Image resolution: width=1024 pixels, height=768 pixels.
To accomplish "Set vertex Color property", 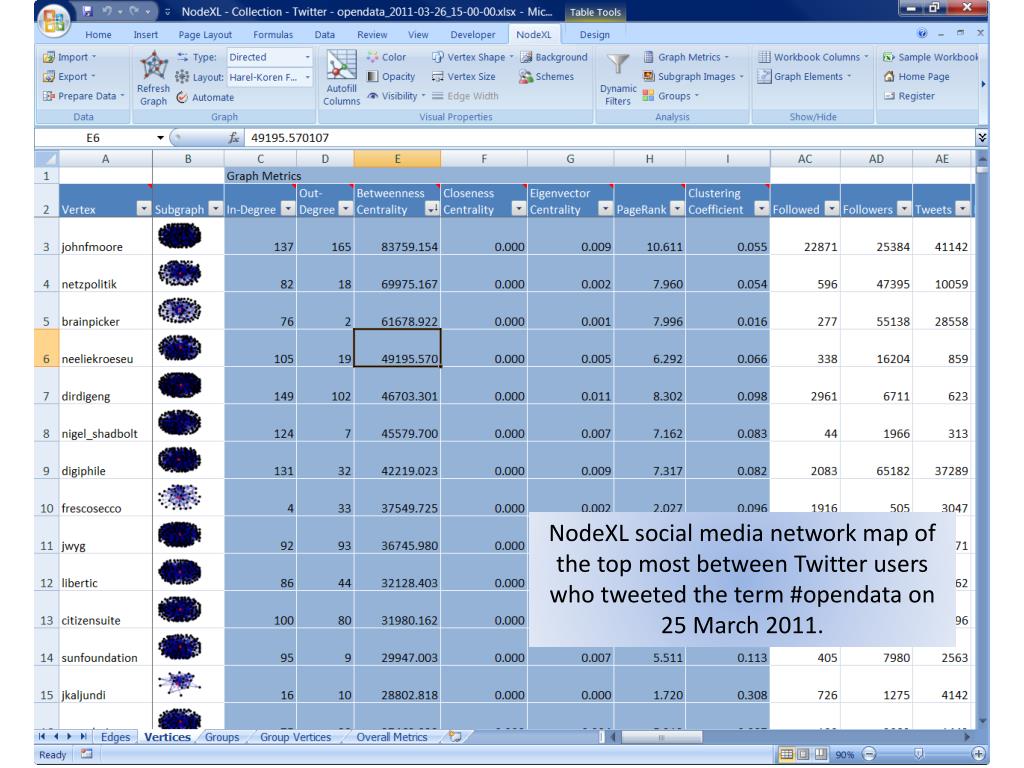I will click(386, 57).
